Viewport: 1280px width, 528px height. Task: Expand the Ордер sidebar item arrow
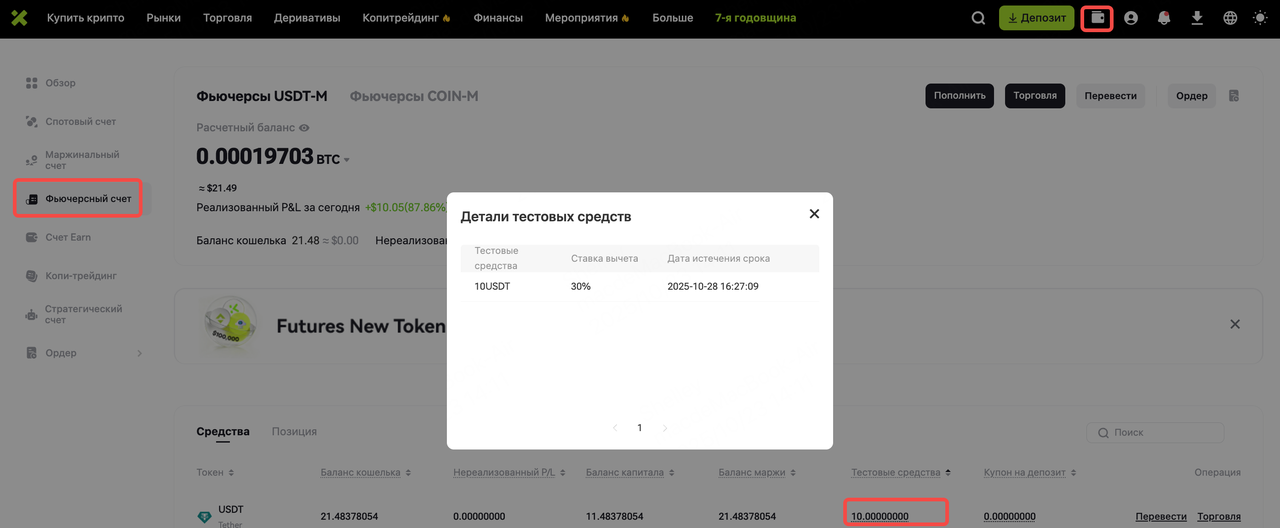(x=139, y=353)
